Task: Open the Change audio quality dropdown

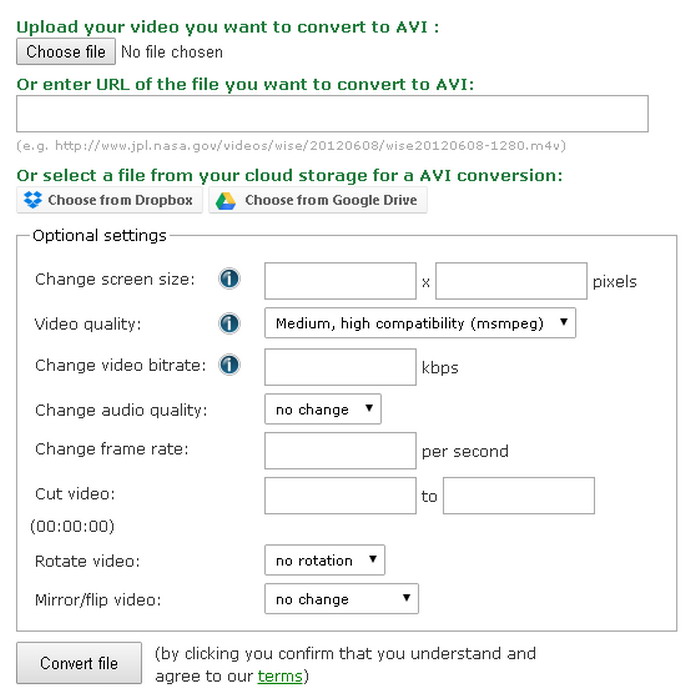Action: pyautogui.click(x=323, y=409)
